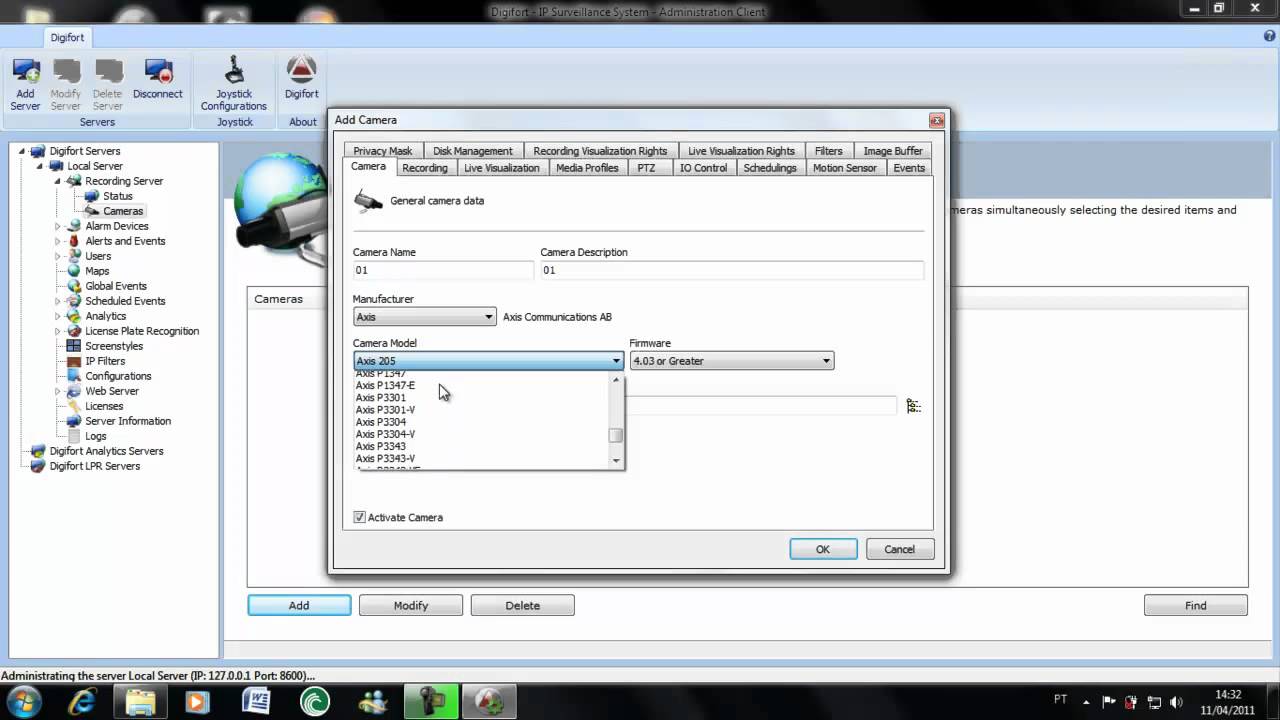1280x720 pixels.
Task: Select Axis P3343 in model list
Action: point(482,446)
